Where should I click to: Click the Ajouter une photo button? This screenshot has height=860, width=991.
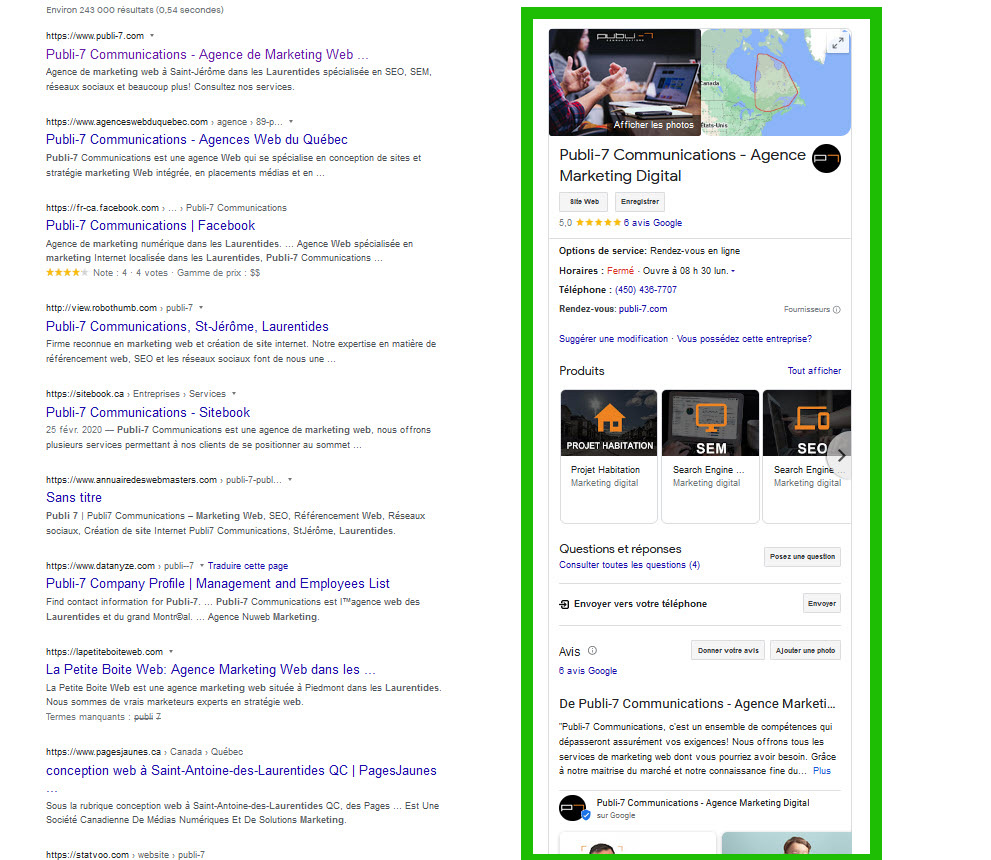tap(805, 650)
